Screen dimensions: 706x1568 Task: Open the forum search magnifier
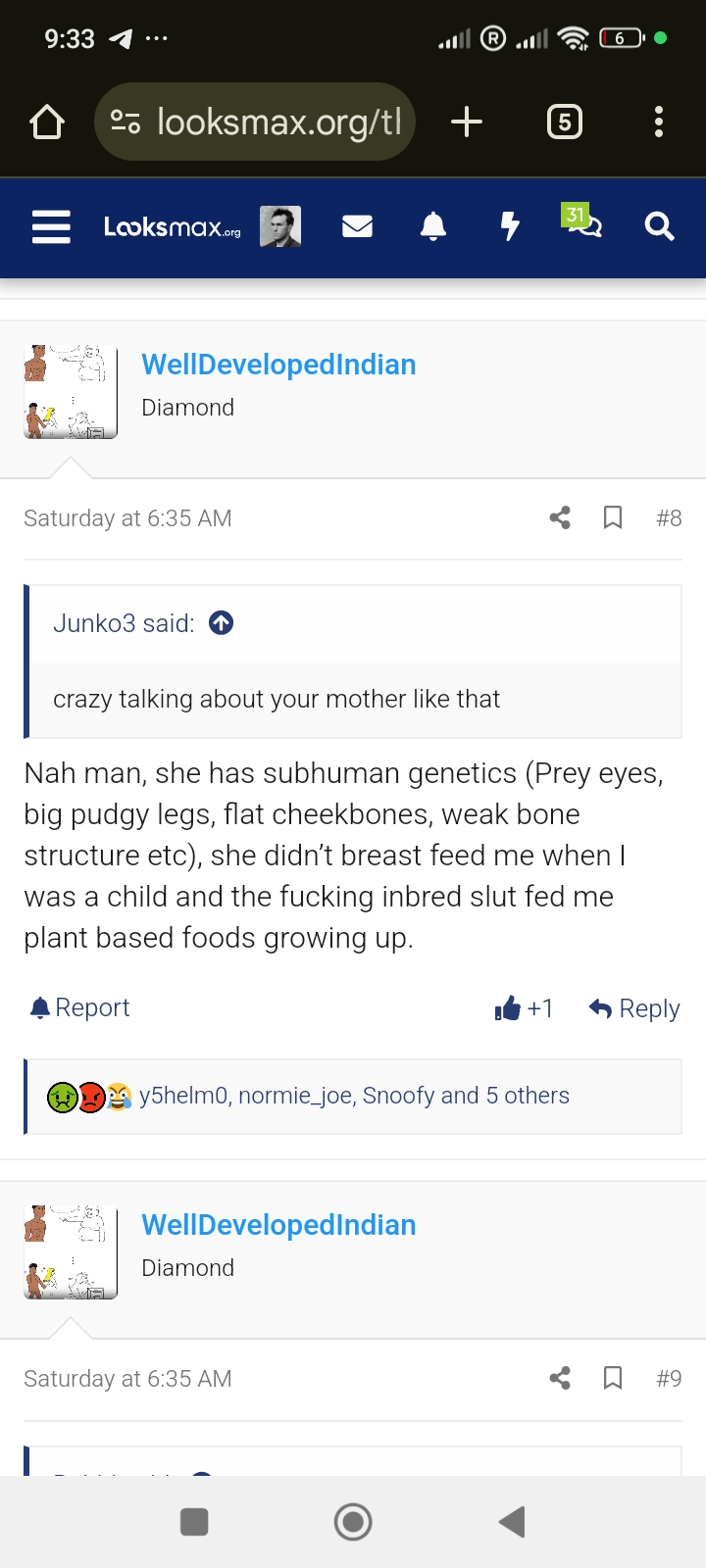pyautogui.click(x=659, y=226)
